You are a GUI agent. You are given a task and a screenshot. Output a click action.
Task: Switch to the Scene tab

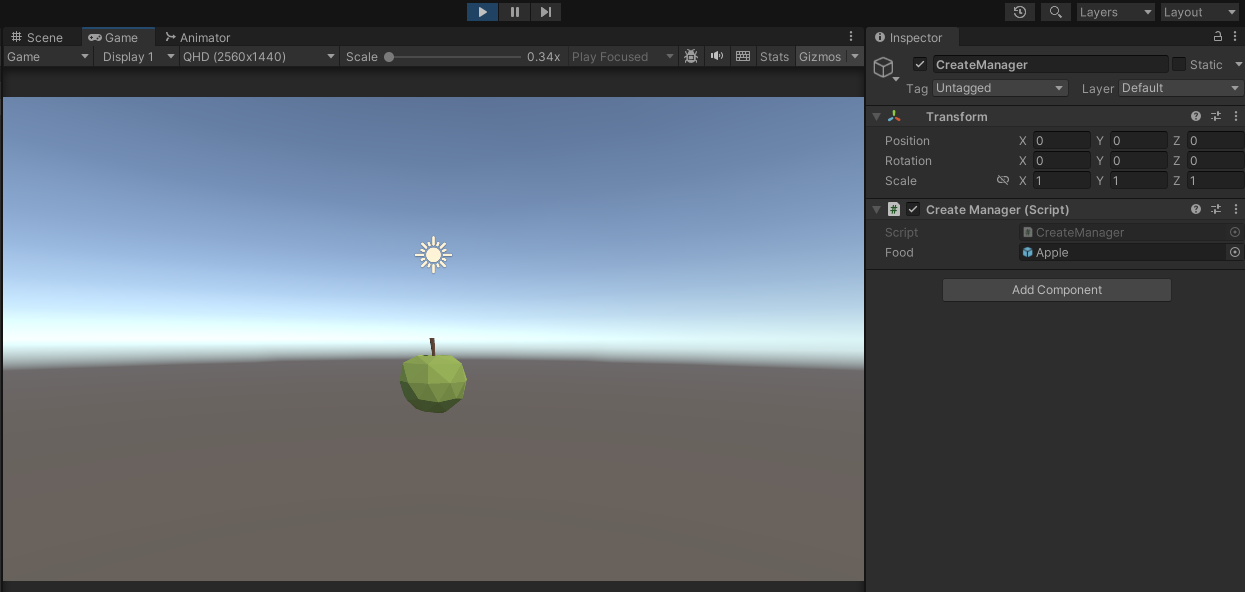(x=37, y=37)
